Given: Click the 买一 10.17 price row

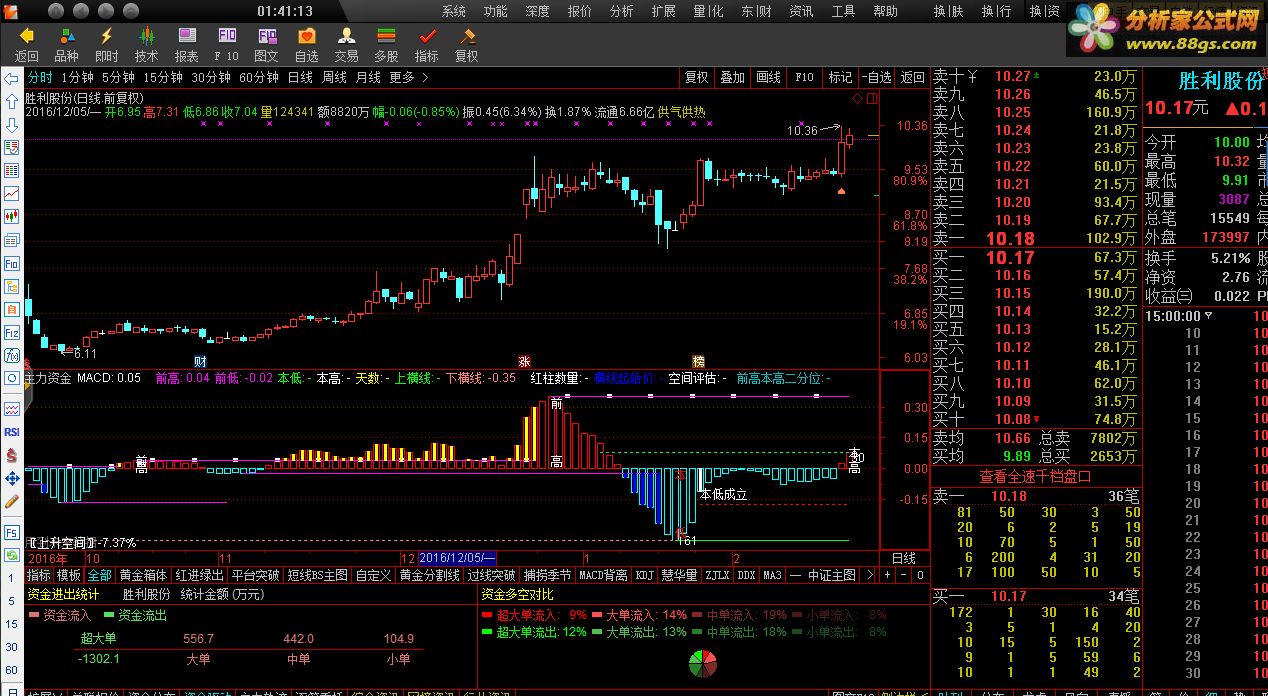Looking at the screenshot, I should tap(1035, 257).
